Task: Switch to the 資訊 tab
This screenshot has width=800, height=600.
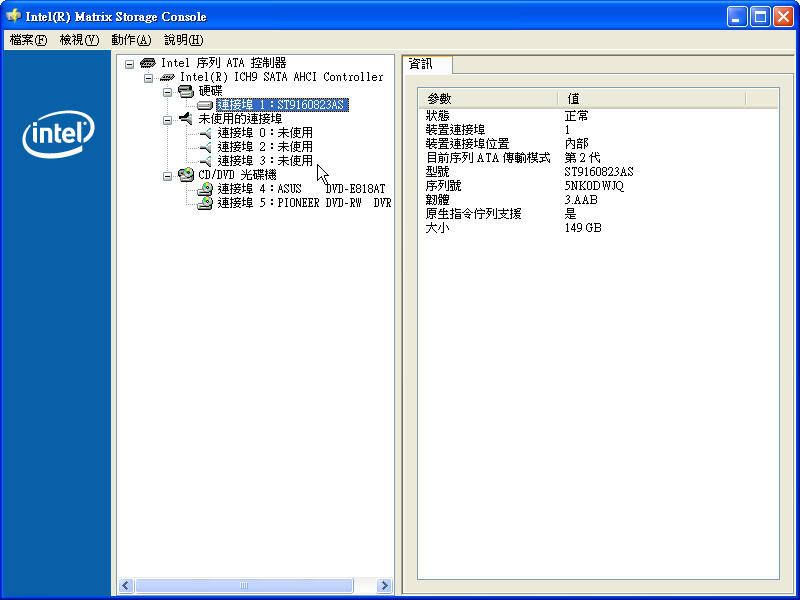Action: (x=427, y=64)
